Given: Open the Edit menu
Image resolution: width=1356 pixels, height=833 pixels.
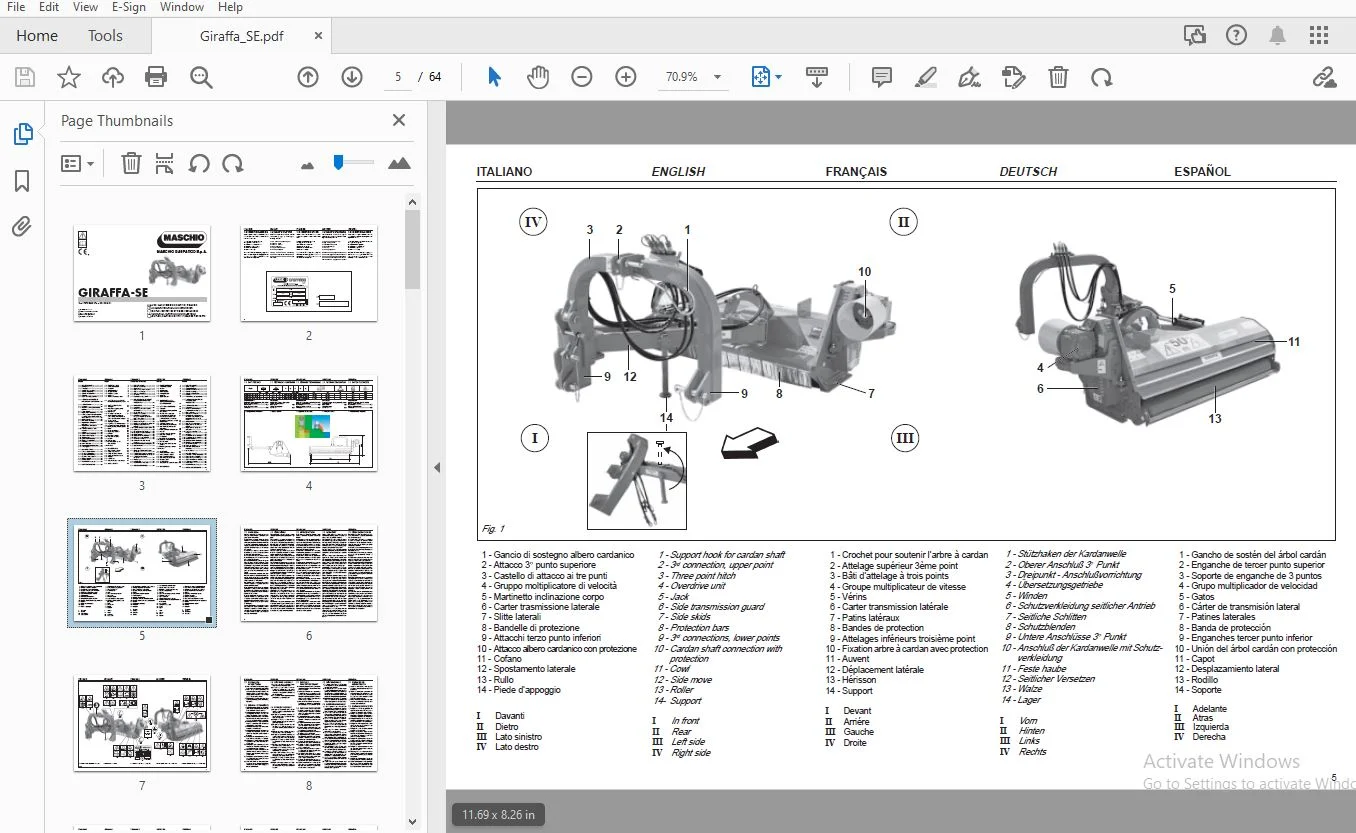Looking at the screenshot, I should click(x=49, y=7).
